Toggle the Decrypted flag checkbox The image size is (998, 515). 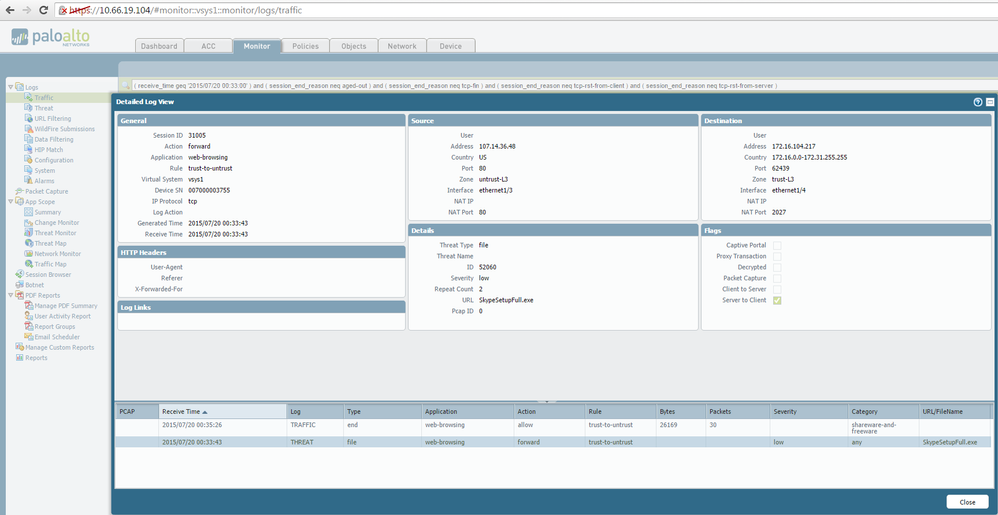[x=777, y=267]
